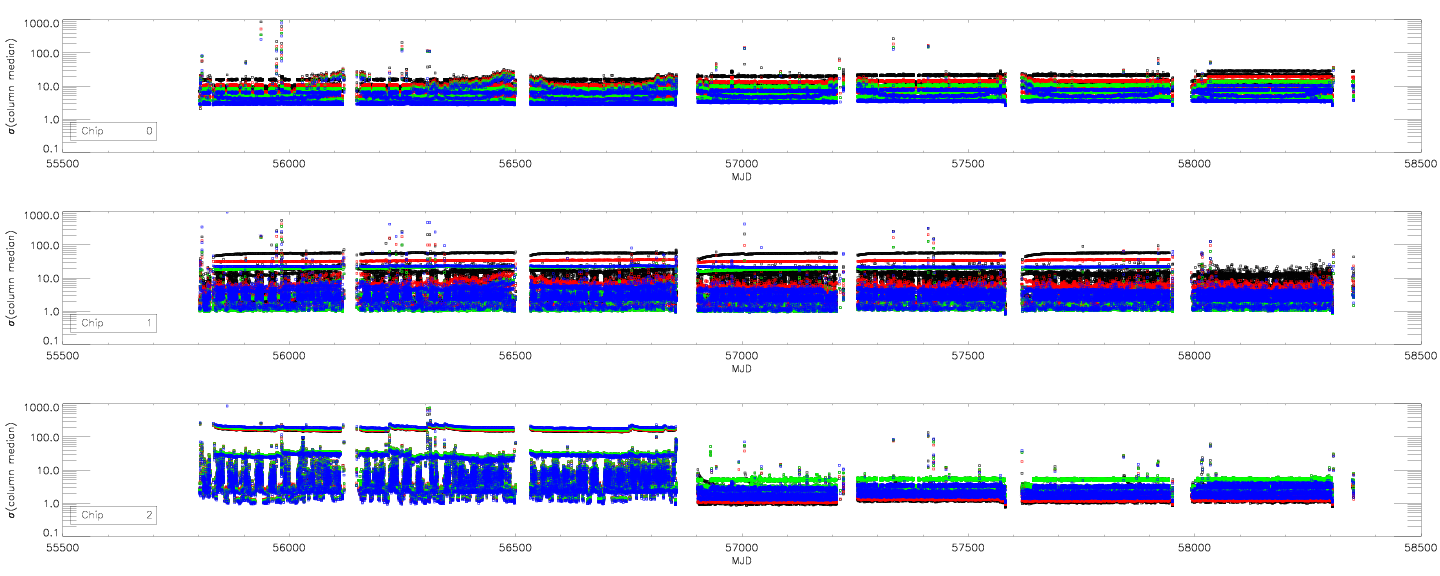Click the 56500 tick label in middle panel

click(x=514, y=357)
